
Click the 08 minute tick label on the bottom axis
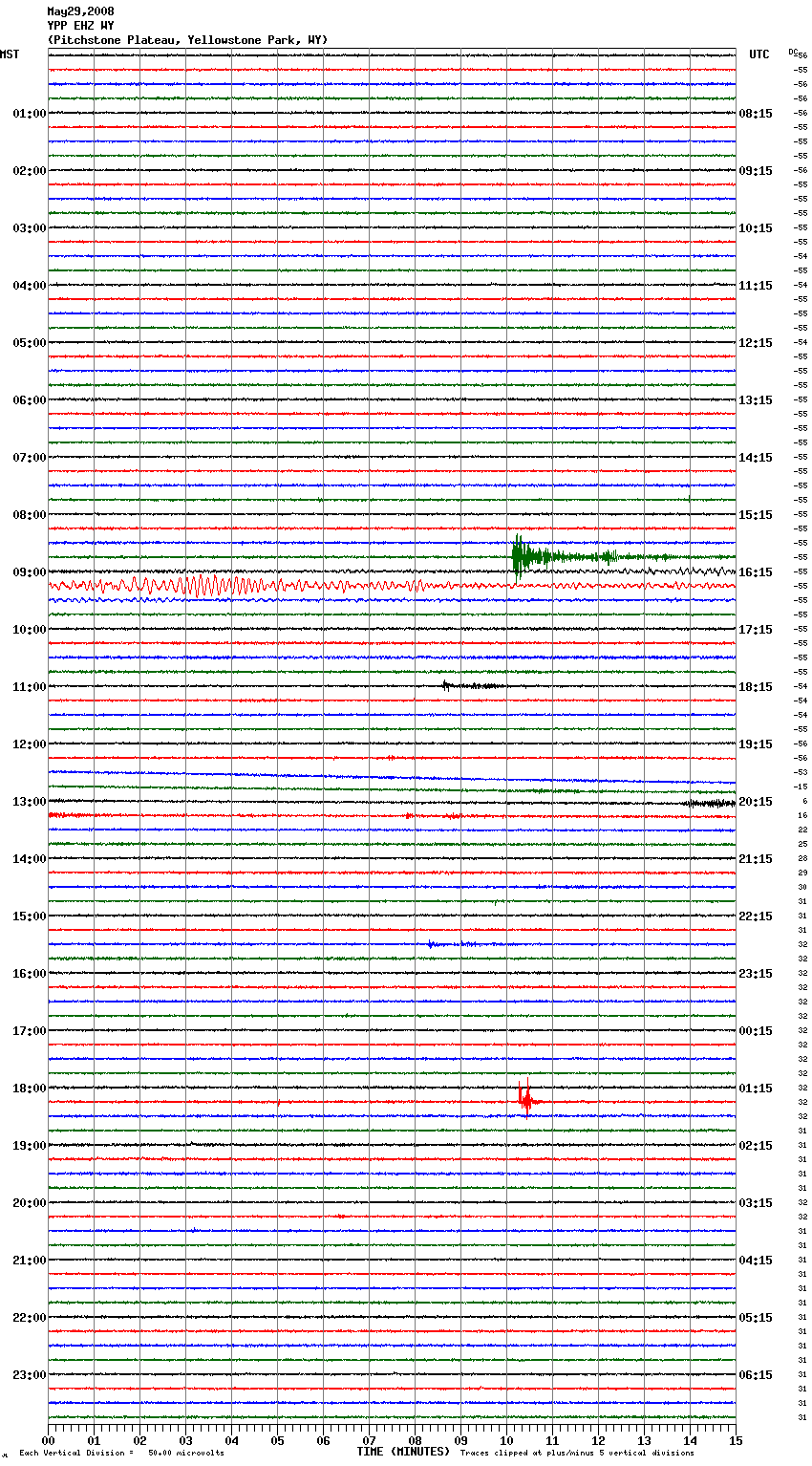(x=415, y=1440)
